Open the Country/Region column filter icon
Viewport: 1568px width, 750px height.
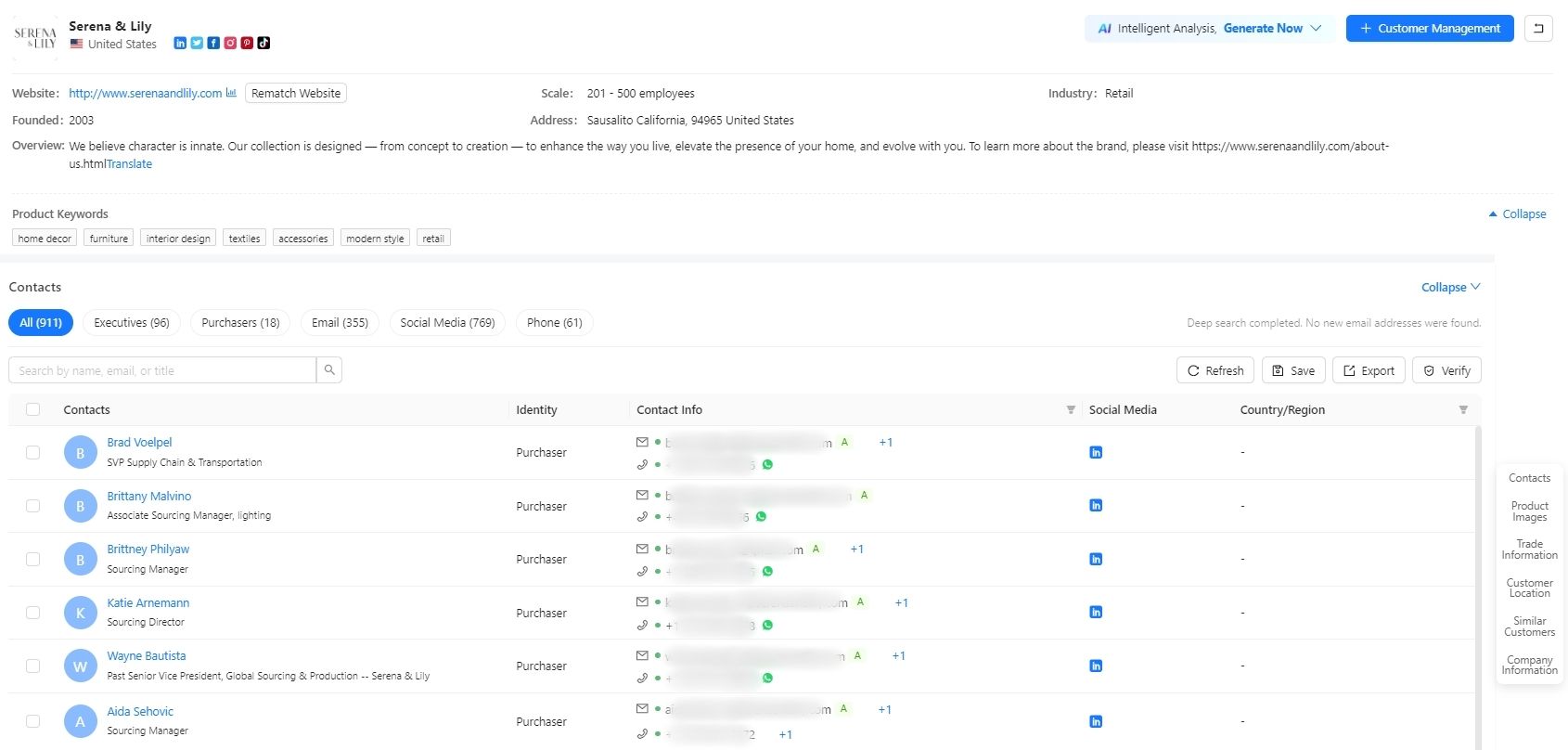point(1463,410)
